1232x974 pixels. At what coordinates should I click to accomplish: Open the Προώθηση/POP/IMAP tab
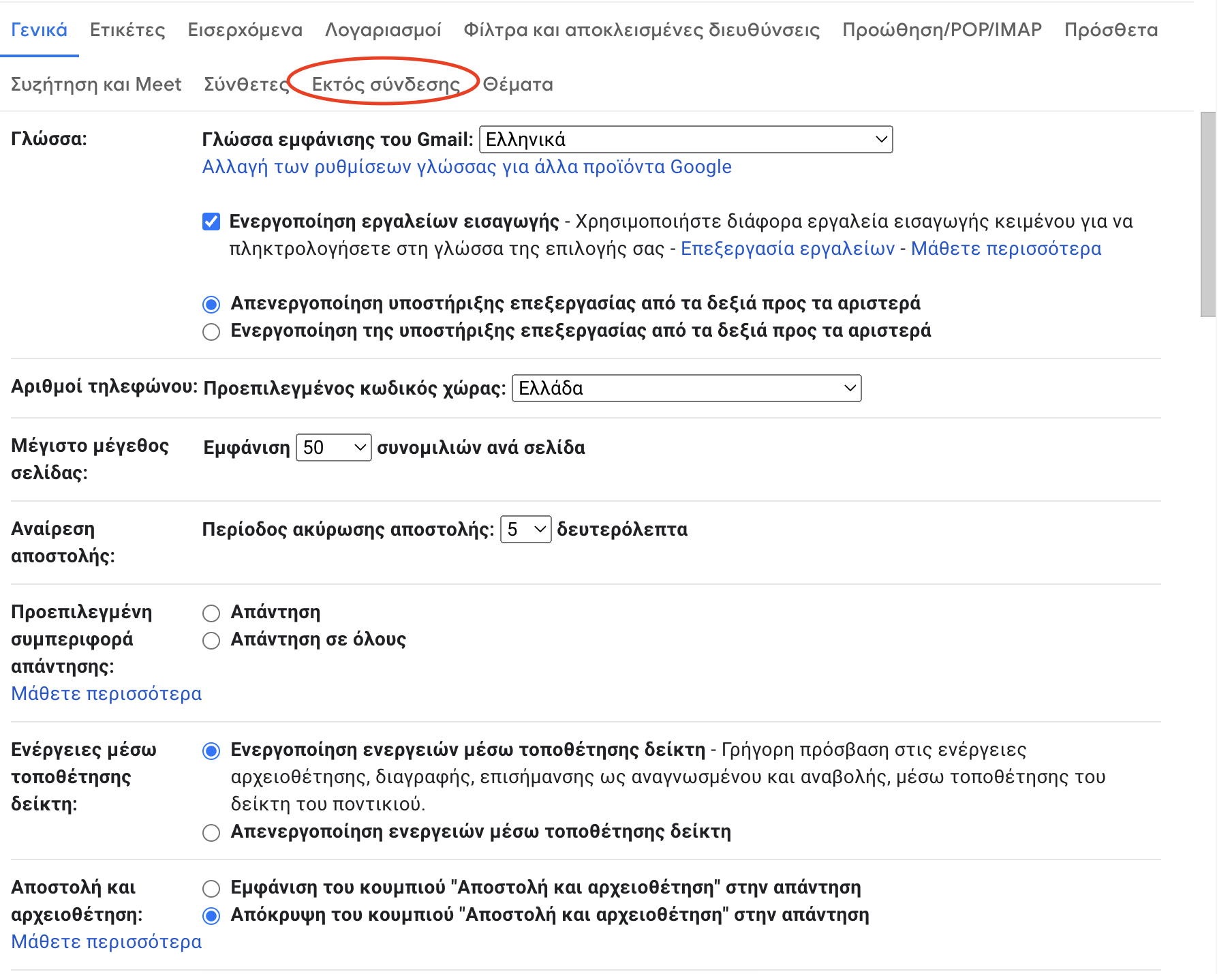click(x=942, y=30)
